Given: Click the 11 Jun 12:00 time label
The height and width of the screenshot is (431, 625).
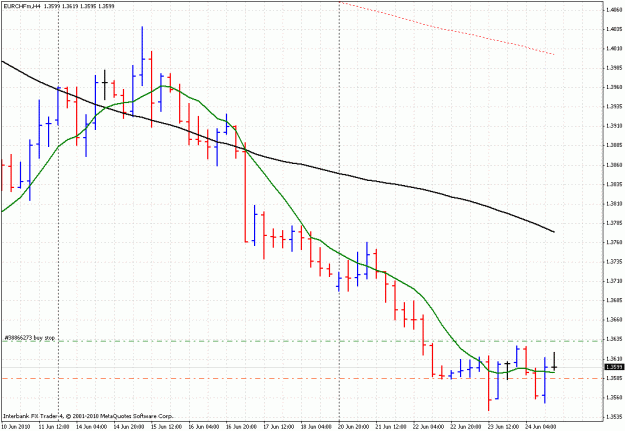Looking at the screenshot, I should [53, 427].
